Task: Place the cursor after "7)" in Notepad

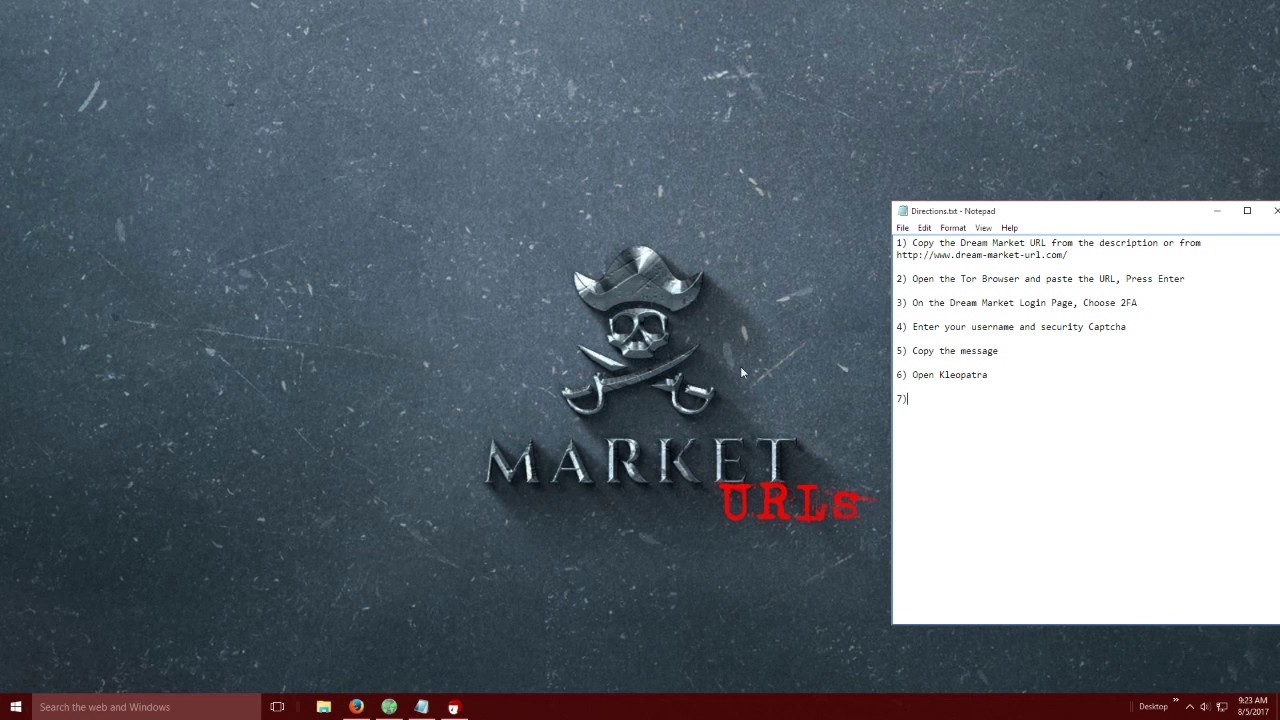Action: pyautogui.click(x=908, y=399)
